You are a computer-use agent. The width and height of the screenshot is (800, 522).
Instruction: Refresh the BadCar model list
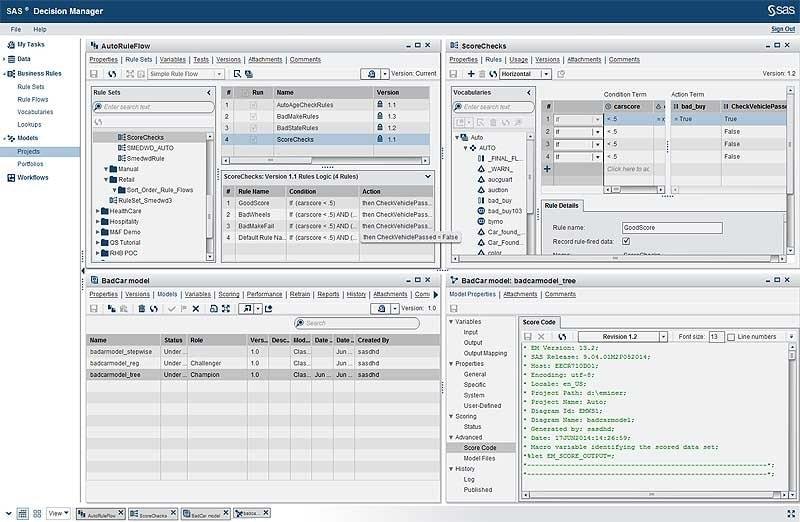coord(154,309)
